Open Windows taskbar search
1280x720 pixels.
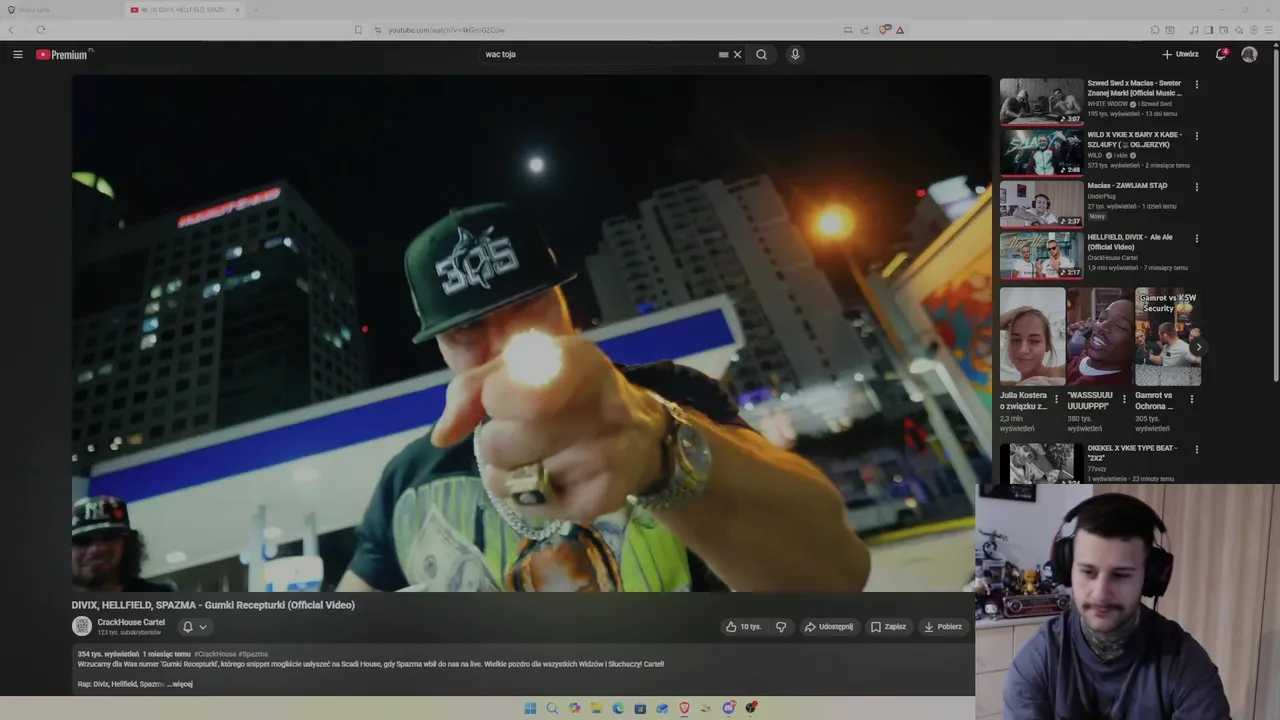[552, 708]
